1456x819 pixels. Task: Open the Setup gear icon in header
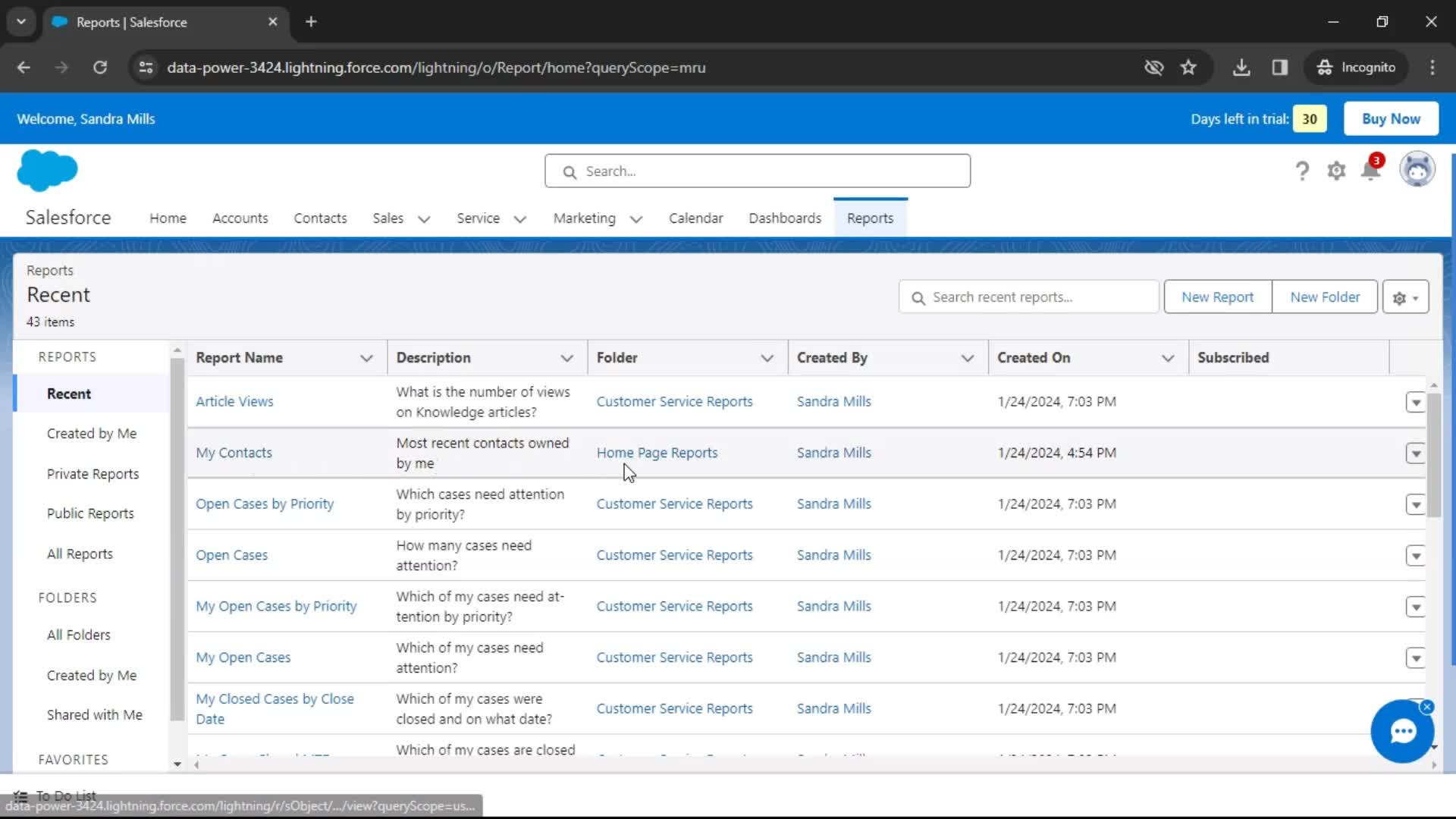tap(1336, 171)
